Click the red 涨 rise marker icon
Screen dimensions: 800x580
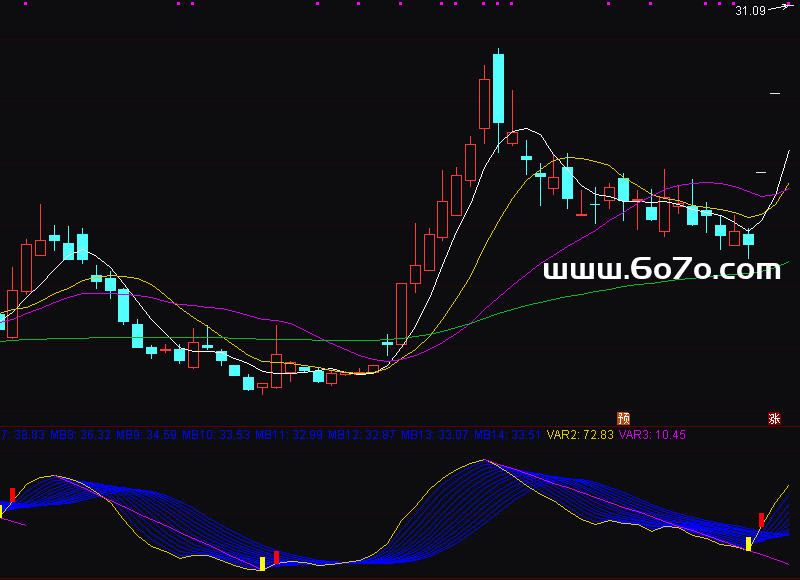tap(773, 418)
